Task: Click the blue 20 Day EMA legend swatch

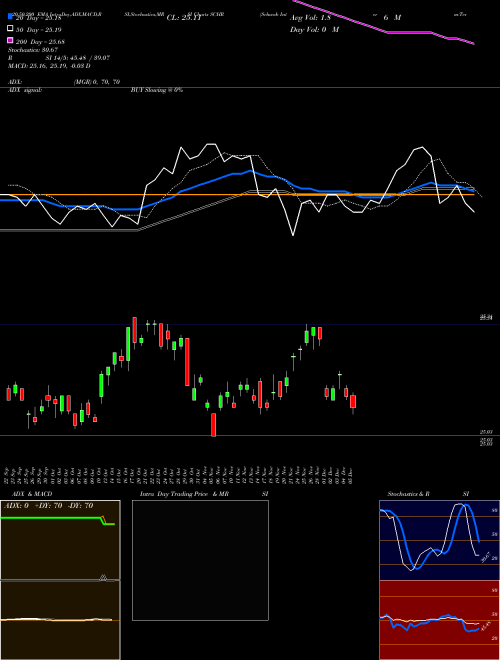Action: pos(10,17)
